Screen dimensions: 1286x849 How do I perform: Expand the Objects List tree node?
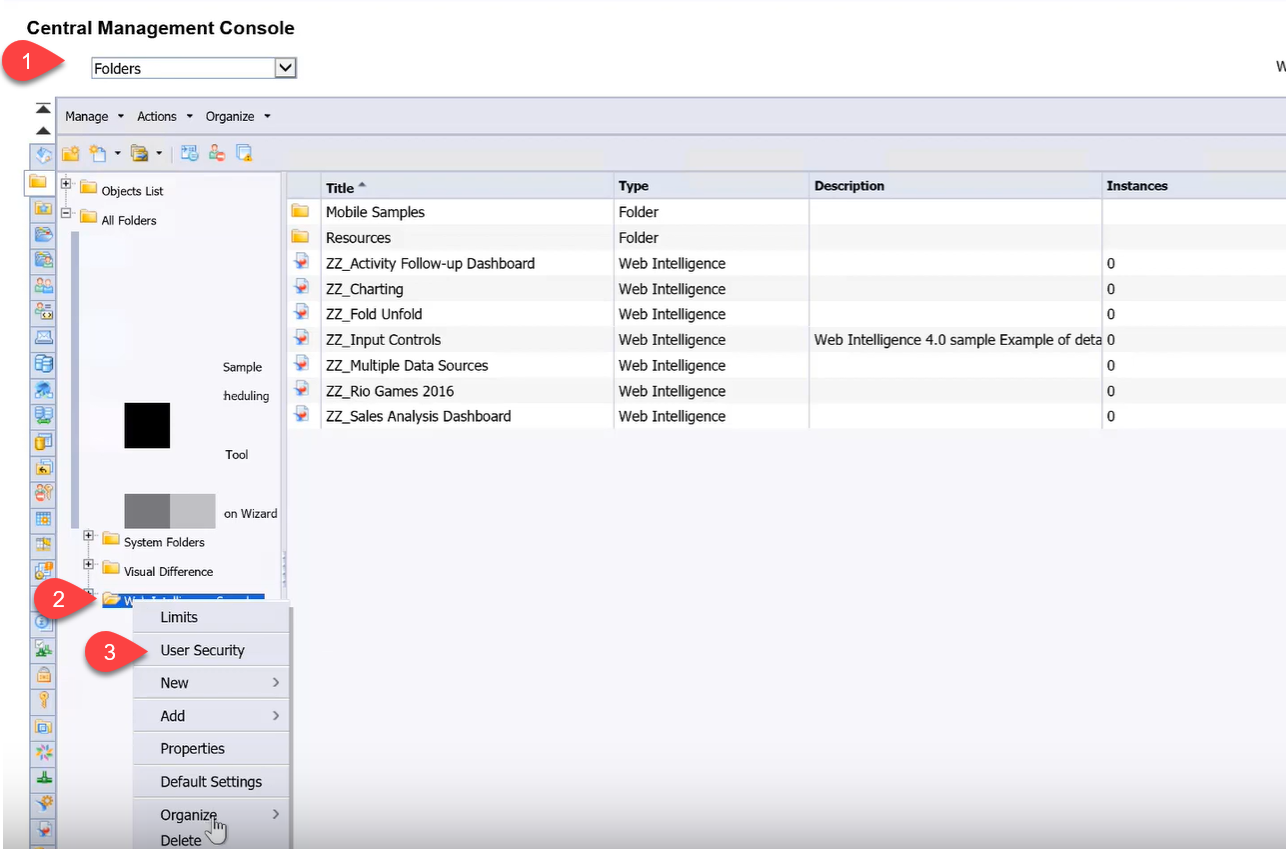[x=66, y=185]
